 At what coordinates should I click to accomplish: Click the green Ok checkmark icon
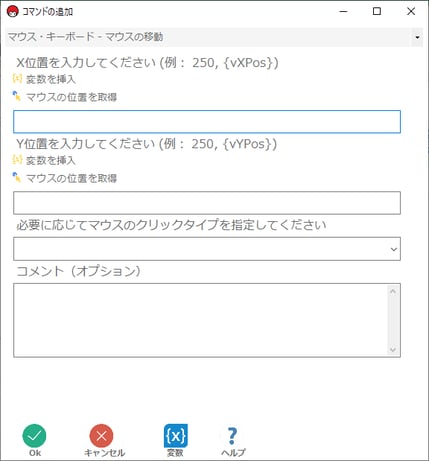click(x=34, y=436)
